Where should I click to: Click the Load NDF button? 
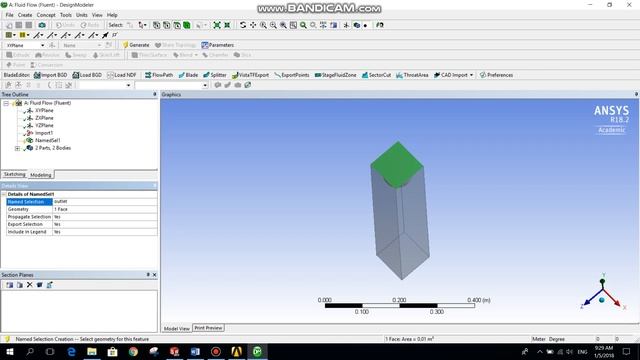tap(122, 75)
